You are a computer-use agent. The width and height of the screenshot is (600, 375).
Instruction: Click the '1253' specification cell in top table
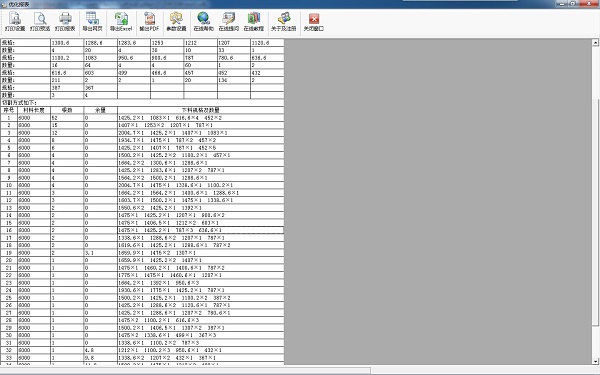167,43
